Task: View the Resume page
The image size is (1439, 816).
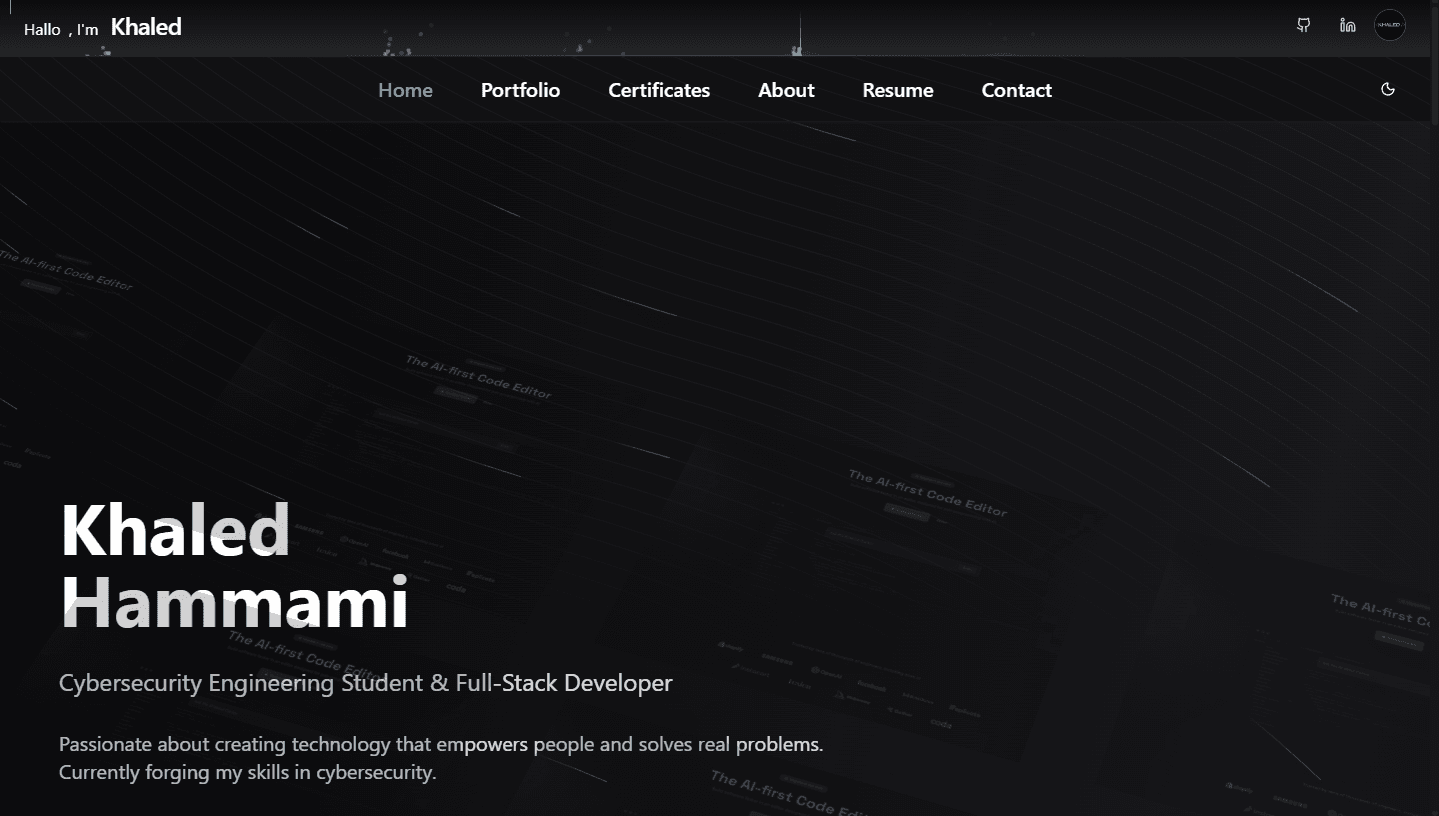Action: pos(897,90)
